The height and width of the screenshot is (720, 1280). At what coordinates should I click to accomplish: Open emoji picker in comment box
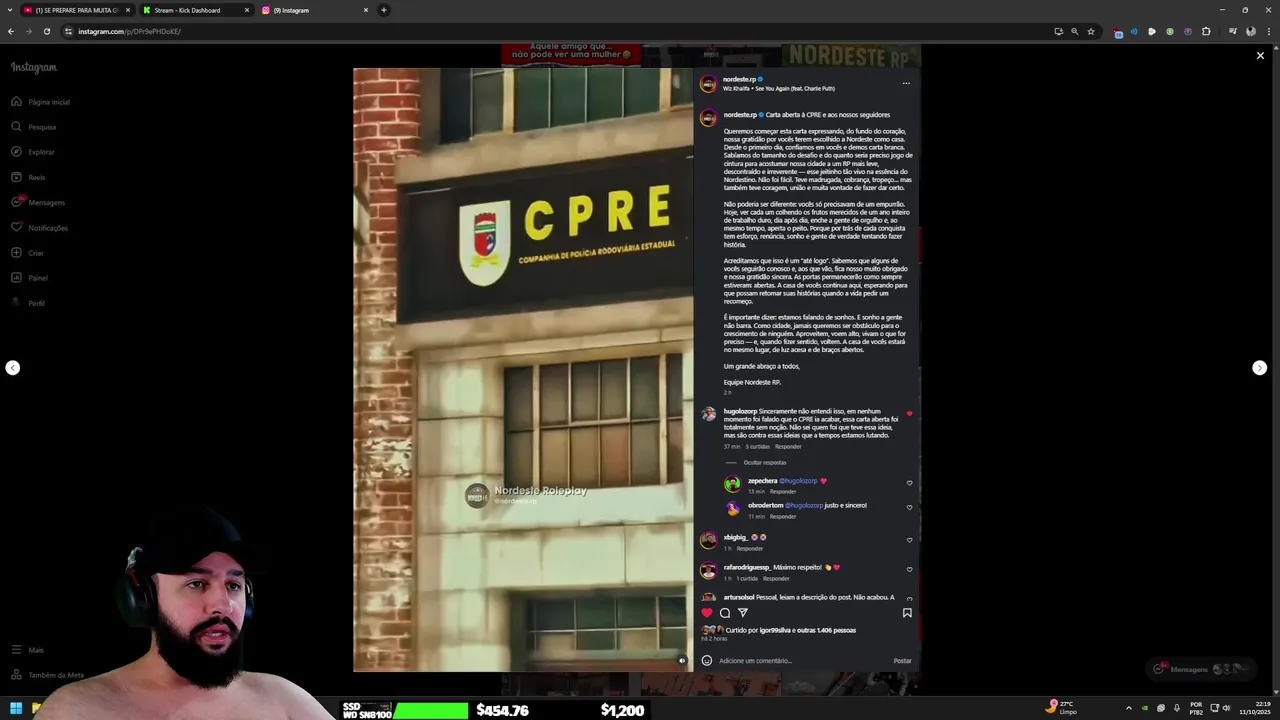click(707, 660)
